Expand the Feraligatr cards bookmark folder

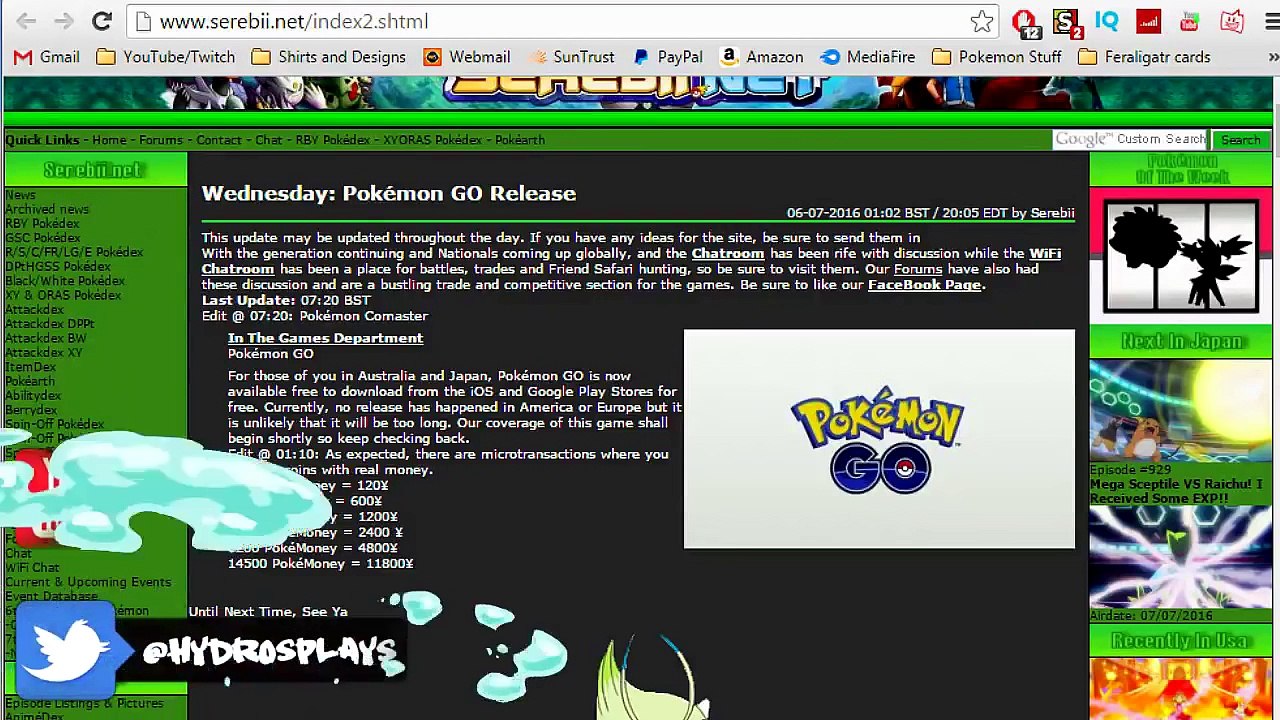pyautogui.click(x=1144, y=57)
